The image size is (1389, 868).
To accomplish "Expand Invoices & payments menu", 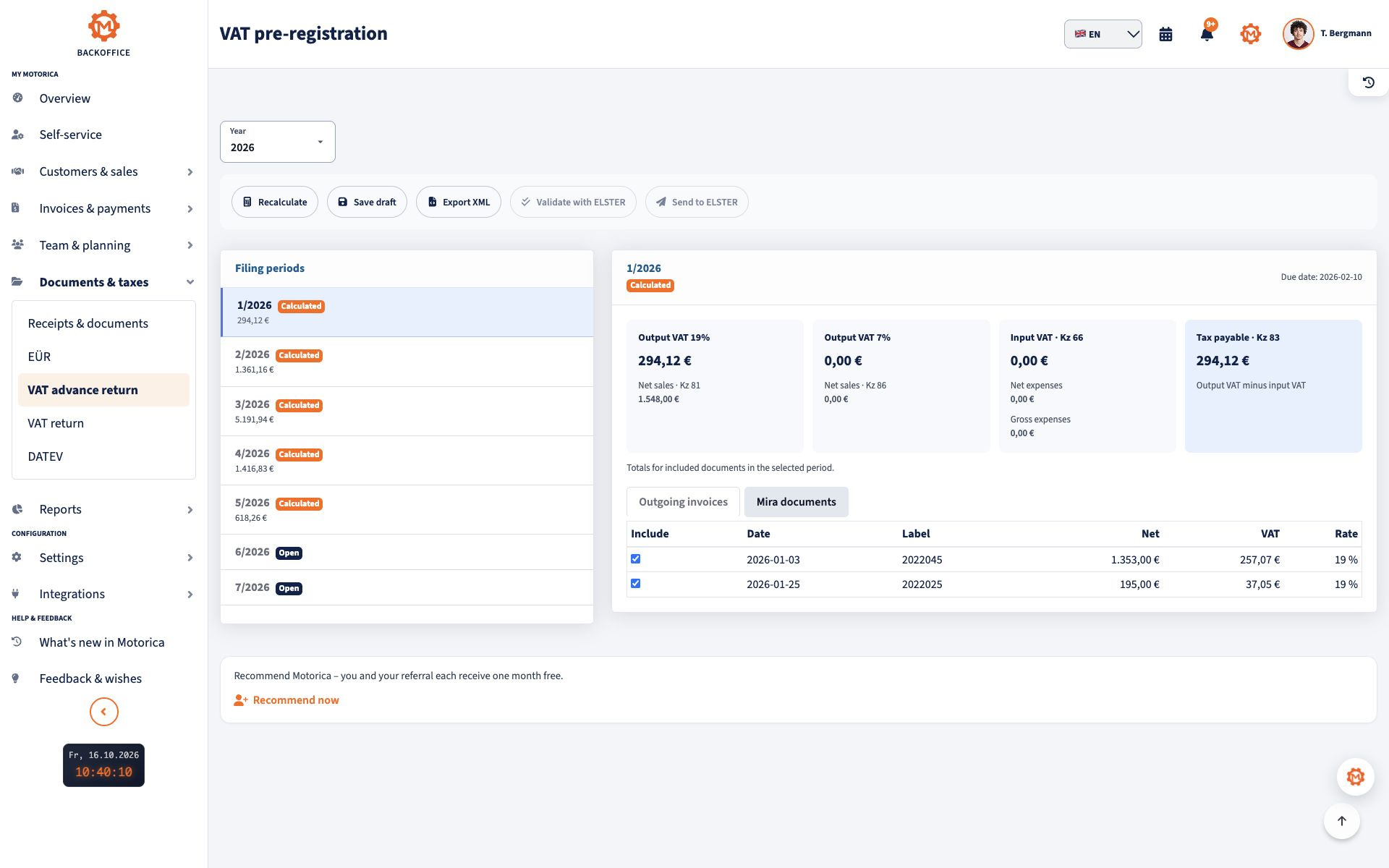I will tap(103, 208).
